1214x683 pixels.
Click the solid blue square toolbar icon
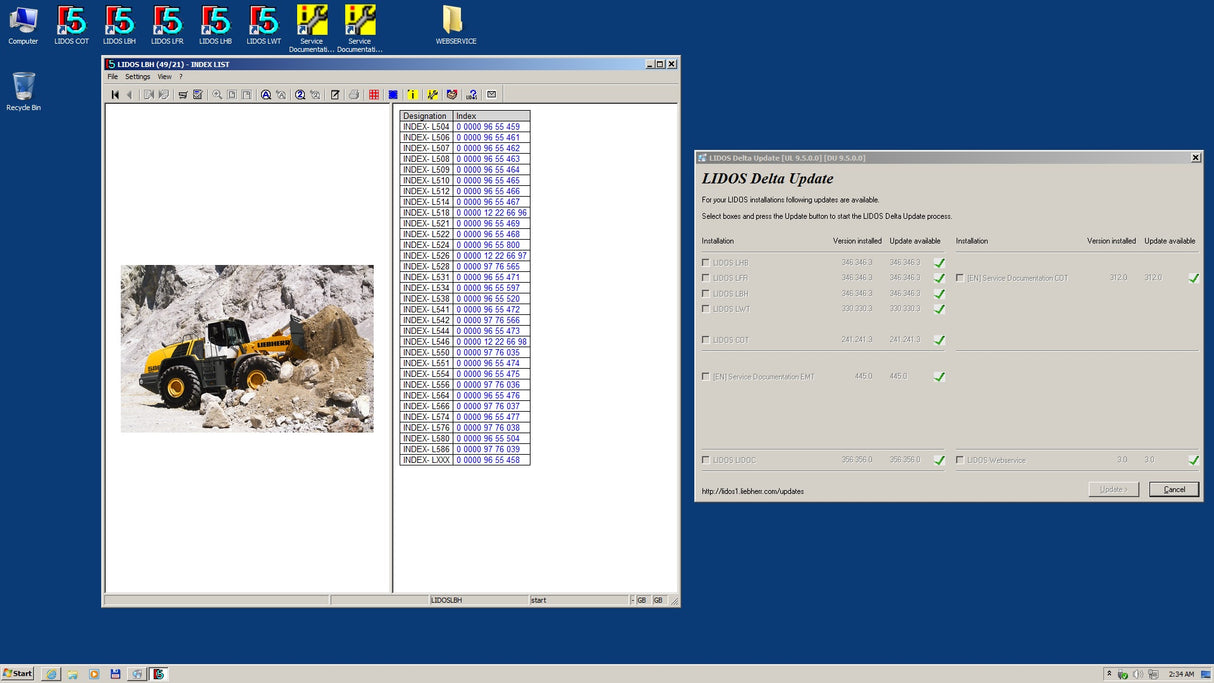point(393,95)
